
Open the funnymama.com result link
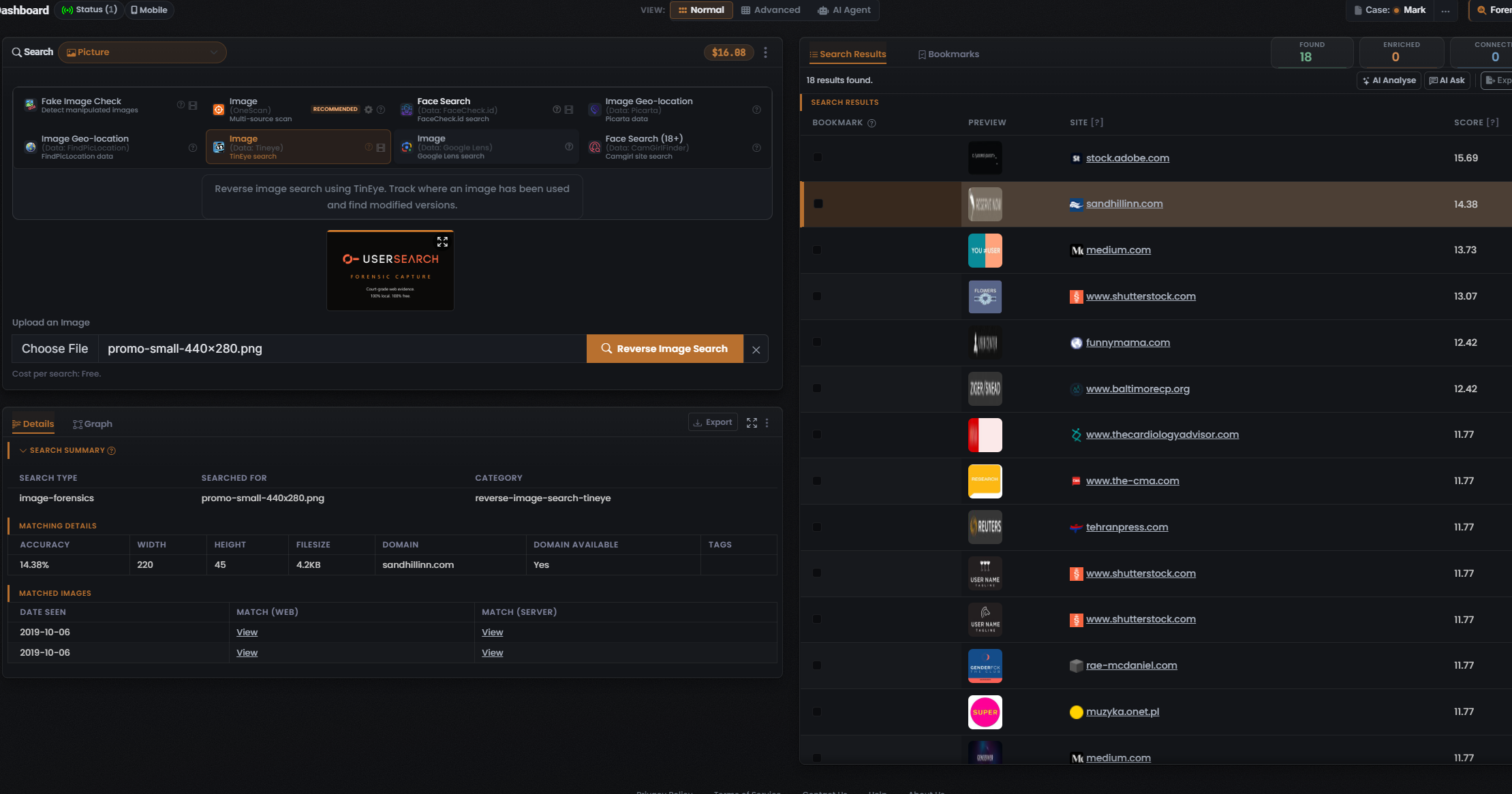point(1128,343)
